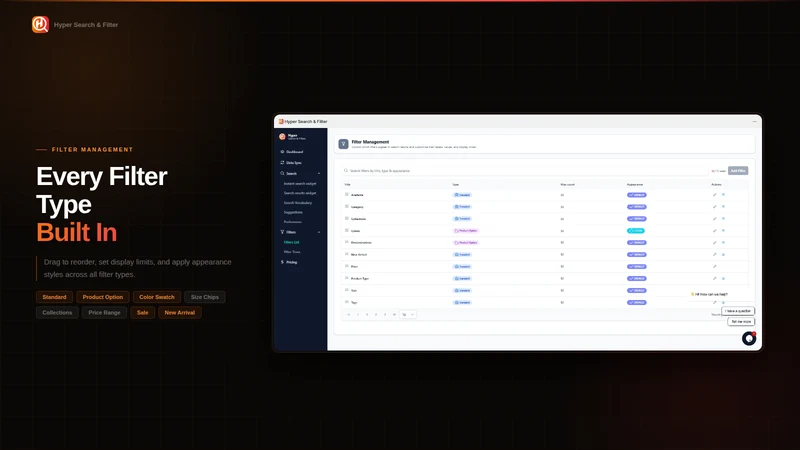Minimize the Hyper Search & Filter window

coord(755,121)
